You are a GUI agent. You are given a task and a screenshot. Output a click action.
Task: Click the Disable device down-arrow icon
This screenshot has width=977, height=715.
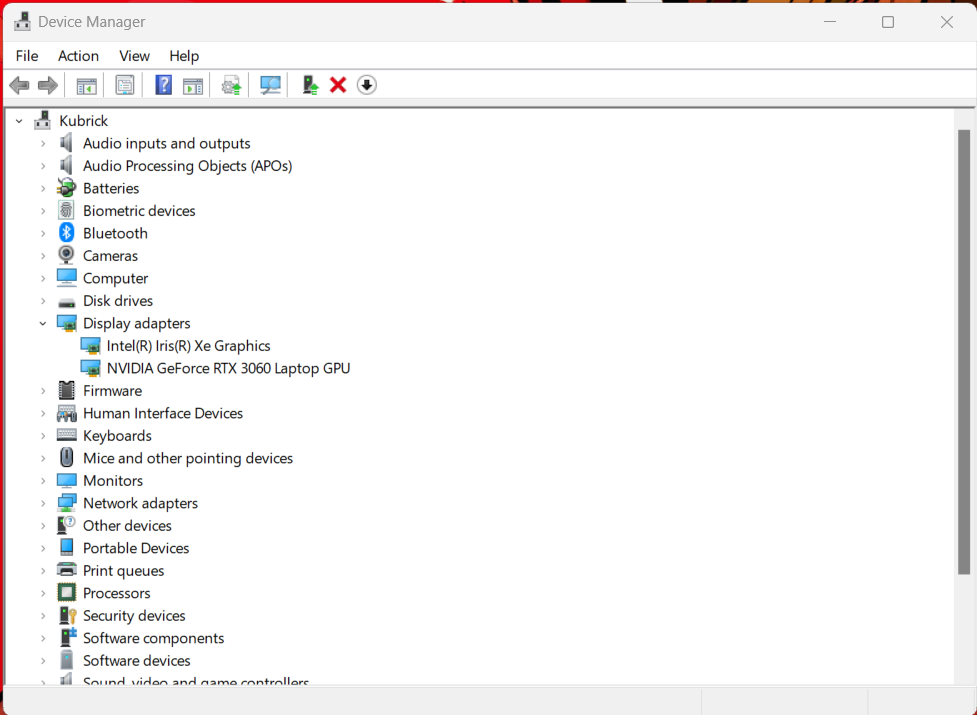tap(367, 85)
